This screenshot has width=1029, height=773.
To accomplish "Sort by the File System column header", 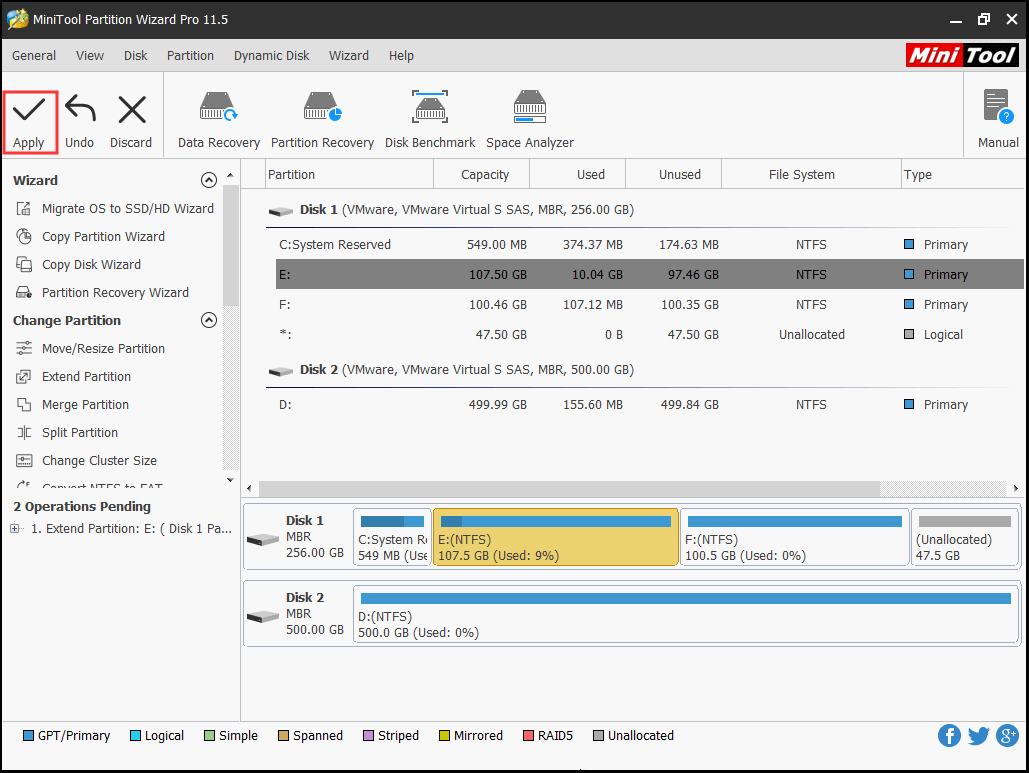I will click(811, 175).
